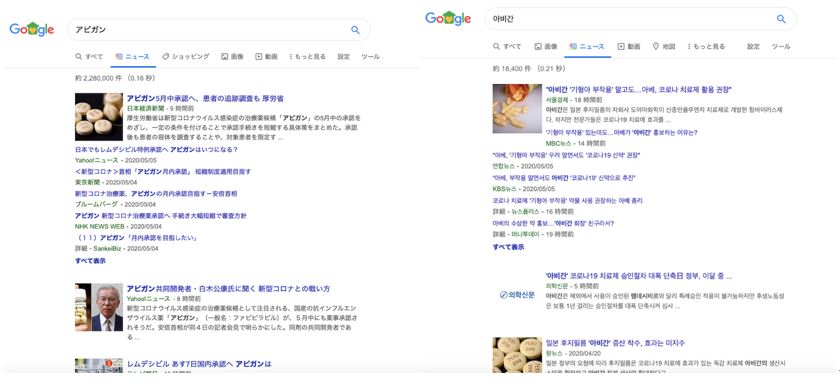Open （１１）アビガン「月内承認を目指したい」 link
Image resolution: width=840 pixels, height=386 pixels.
[x=137, y=238]
